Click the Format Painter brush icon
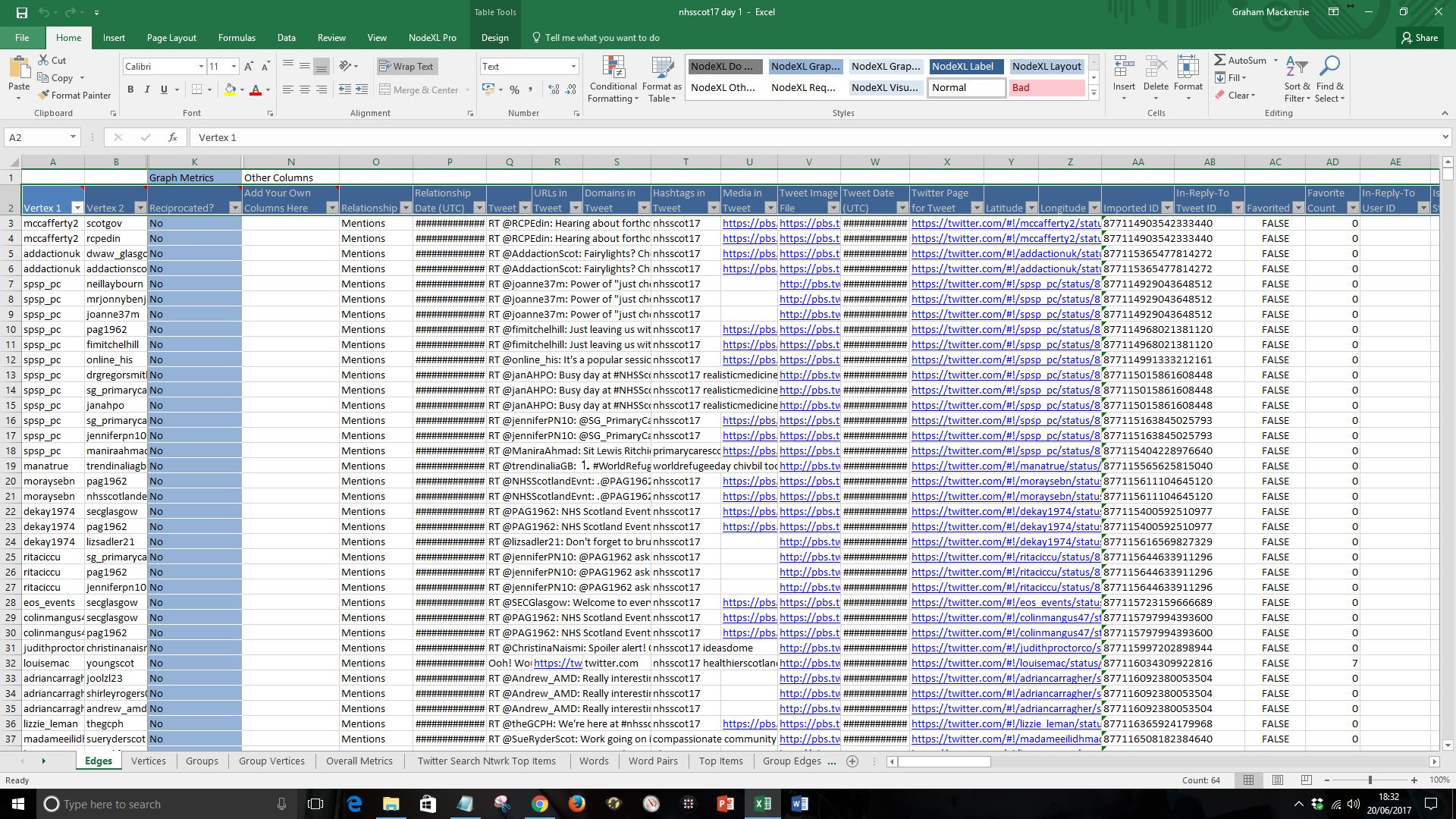This screenshot has width=1456, height=819. click(45, 95)
